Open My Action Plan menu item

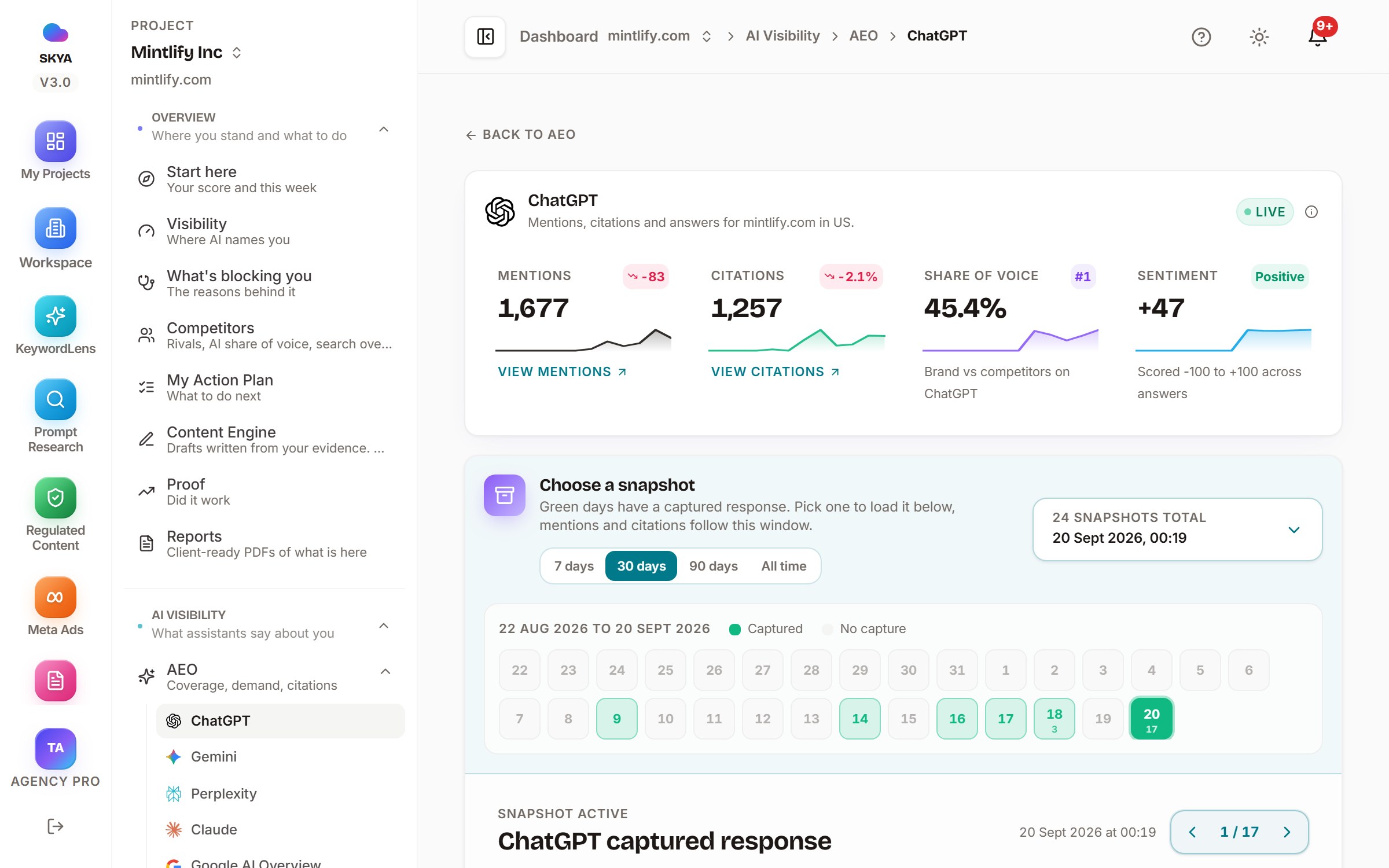265,388
